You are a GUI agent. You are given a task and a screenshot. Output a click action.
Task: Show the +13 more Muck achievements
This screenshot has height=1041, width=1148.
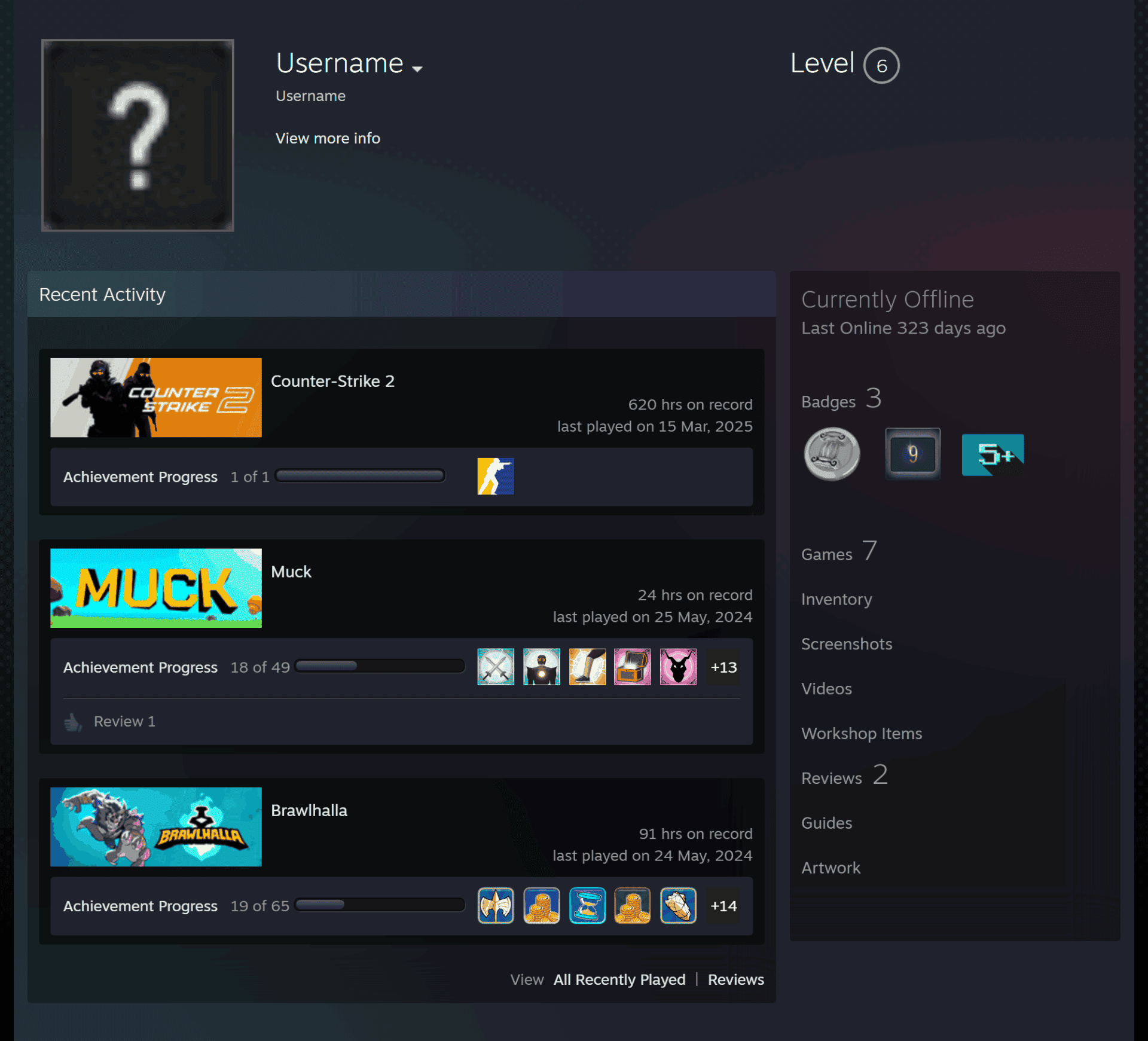coord(723,667)
